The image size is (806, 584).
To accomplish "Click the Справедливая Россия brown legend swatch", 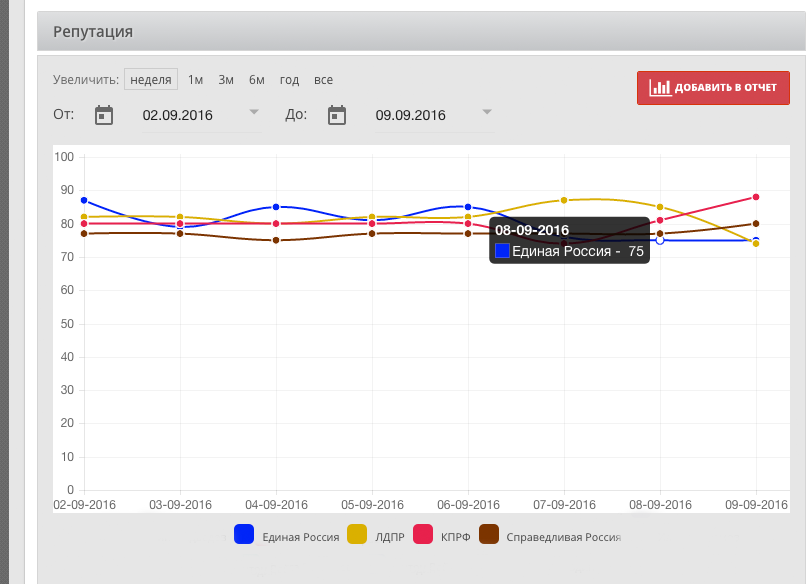I will point(489,535).
